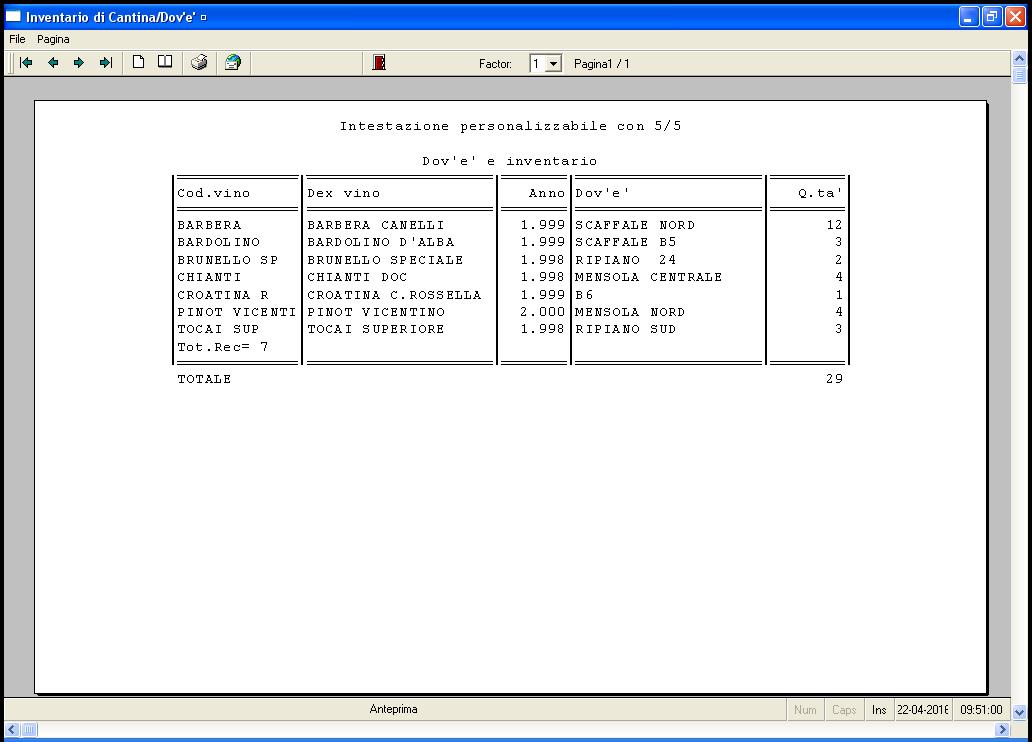The height and width of the screenshot is (742, 1032).
Task: Click the CROATINA C.ROSSELLA cell
Action: tap(394, 295)
